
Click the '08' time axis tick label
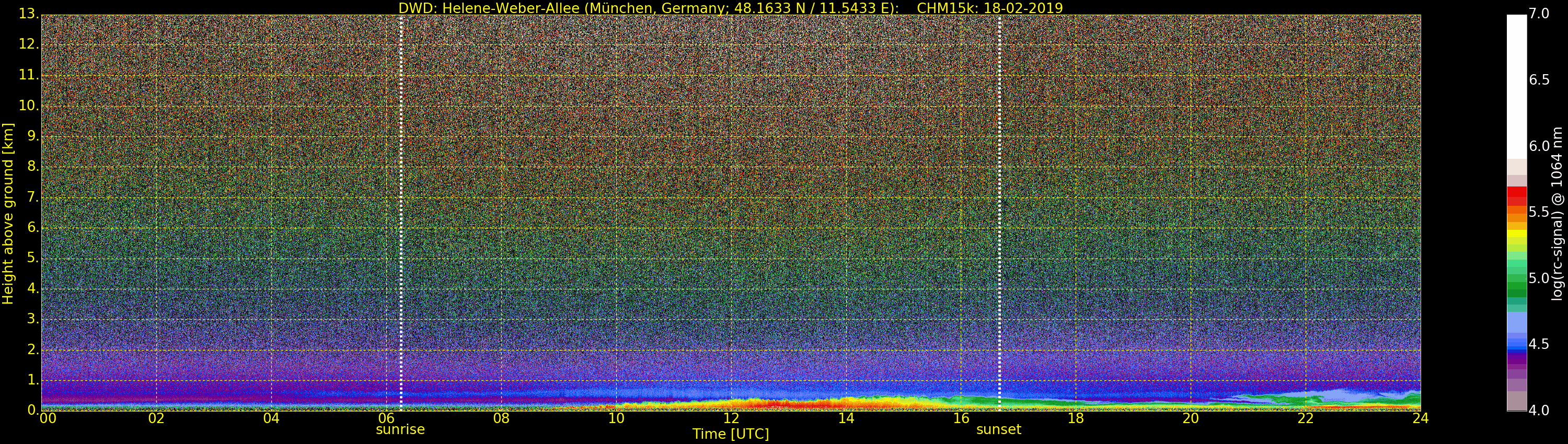(501, 418)
